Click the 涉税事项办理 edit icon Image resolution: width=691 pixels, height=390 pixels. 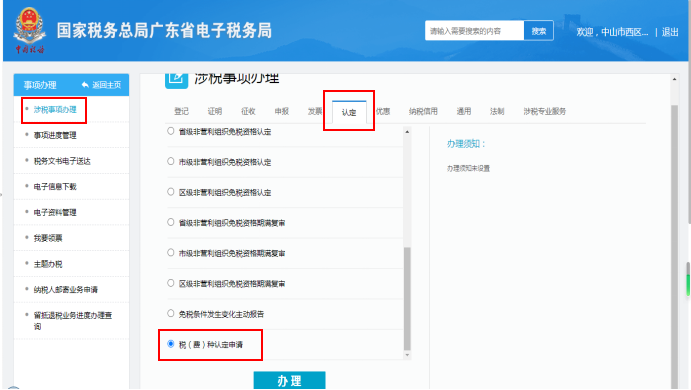tap(176, 80)
